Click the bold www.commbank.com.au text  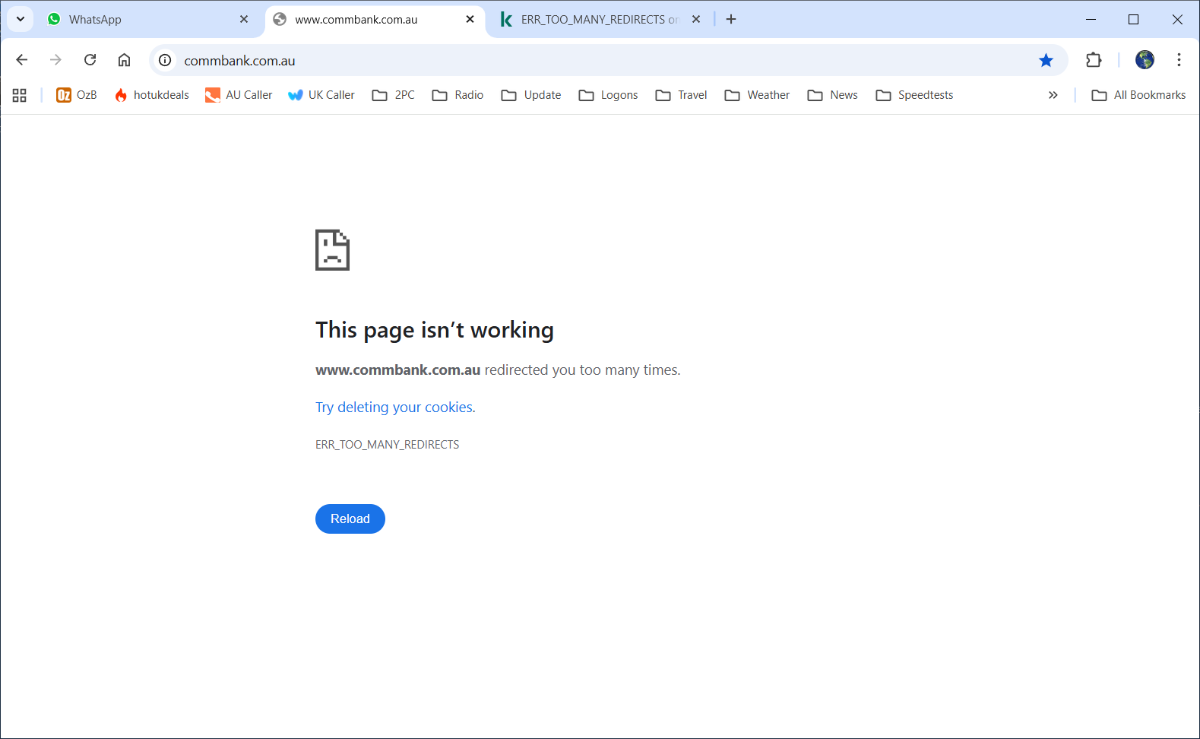tap(398, 370)
